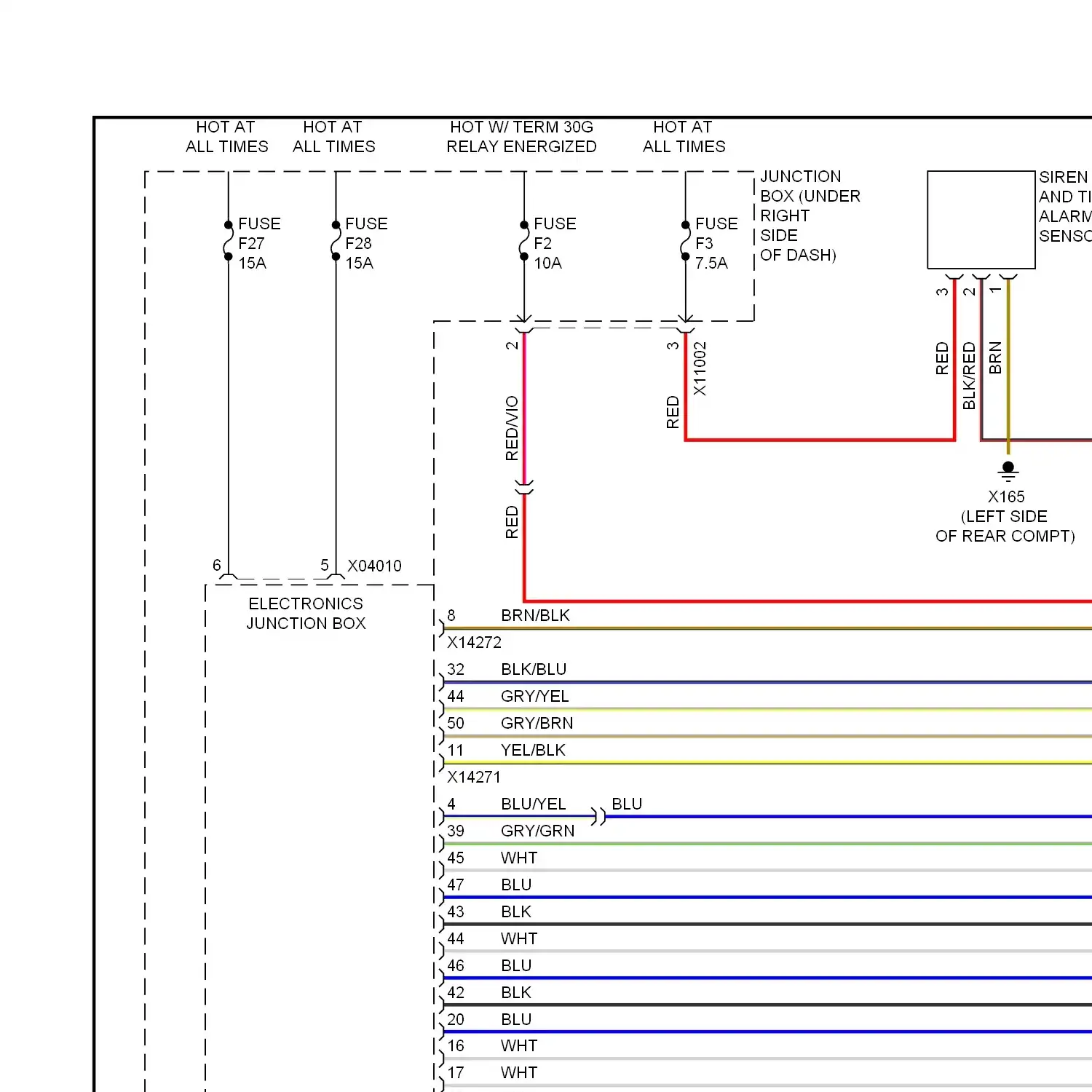
Task: Click the splice connector between BLU/YEL and BLU
Action: (598, 816)
